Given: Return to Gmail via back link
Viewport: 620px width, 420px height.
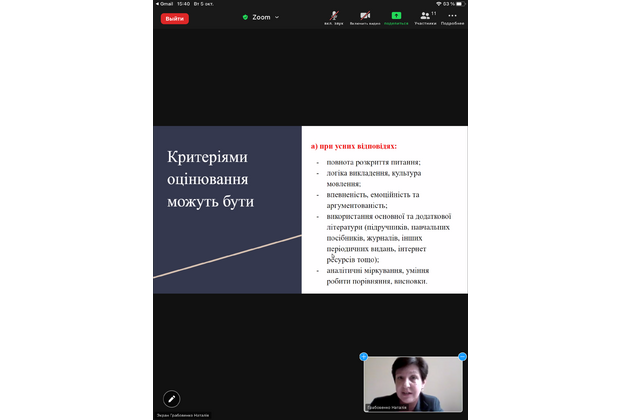Looking at the screenshot, I should tap(165, 3).
